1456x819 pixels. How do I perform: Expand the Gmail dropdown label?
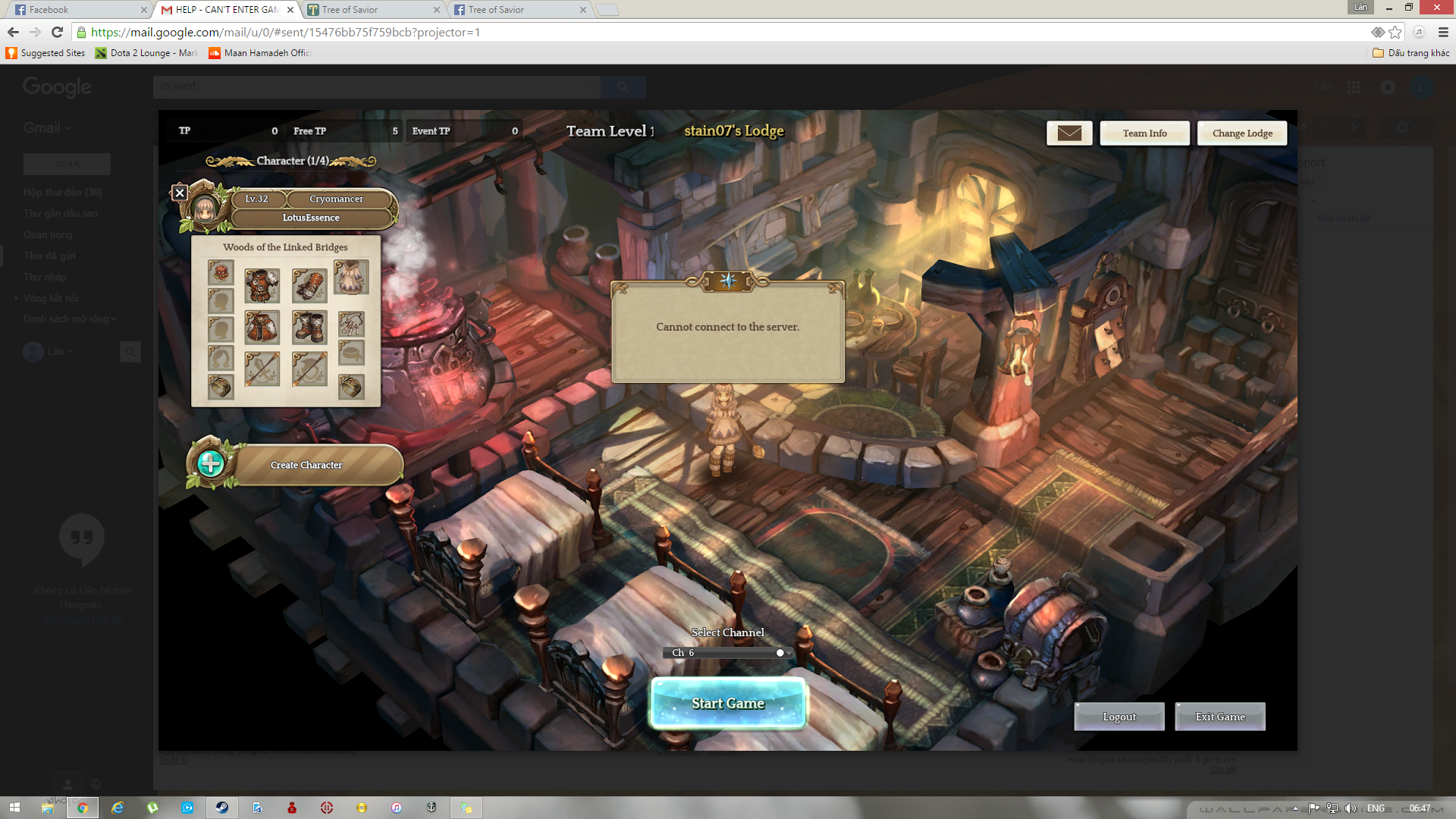coord(47,128)
